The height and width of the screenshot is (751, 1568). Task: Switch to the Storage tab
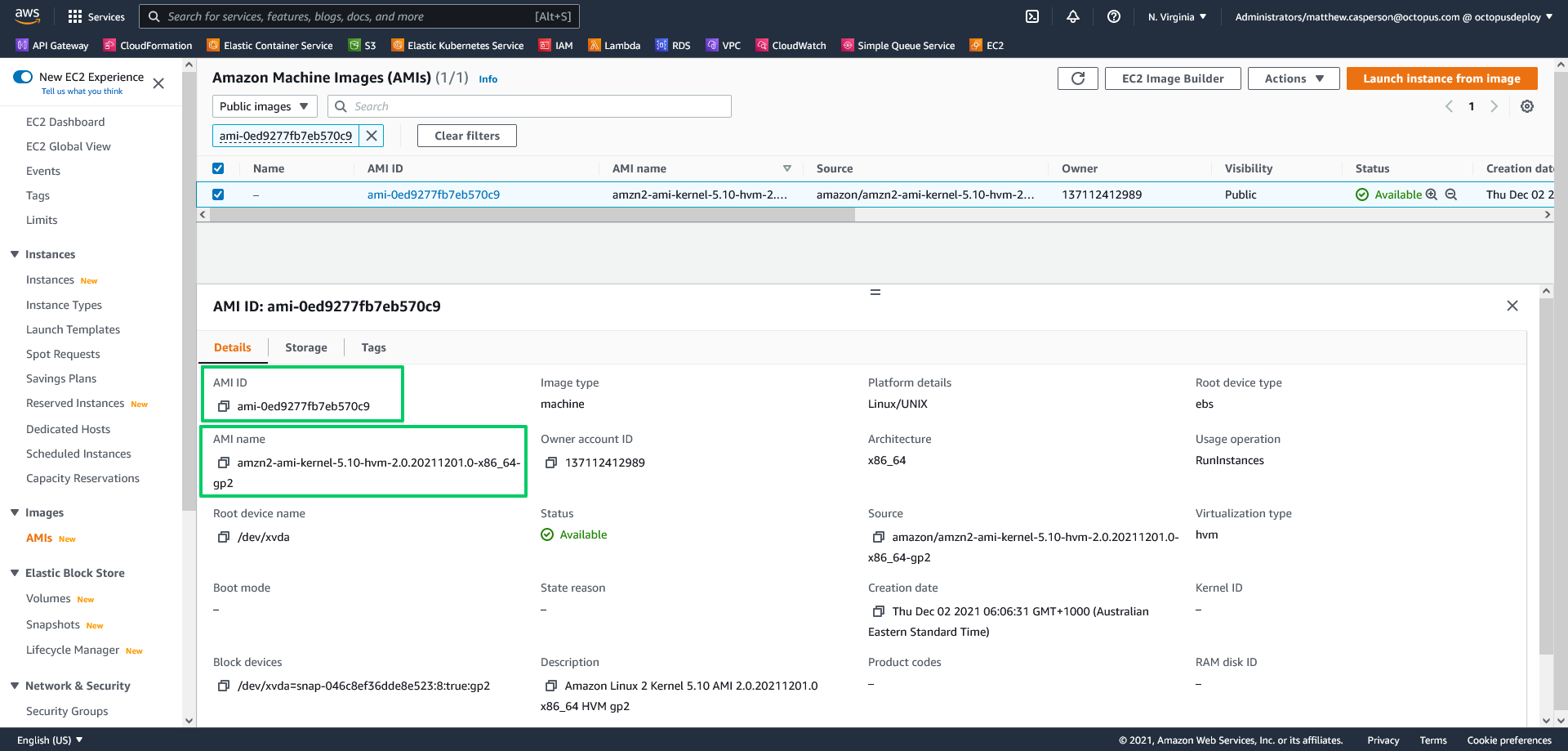[306, 347]
